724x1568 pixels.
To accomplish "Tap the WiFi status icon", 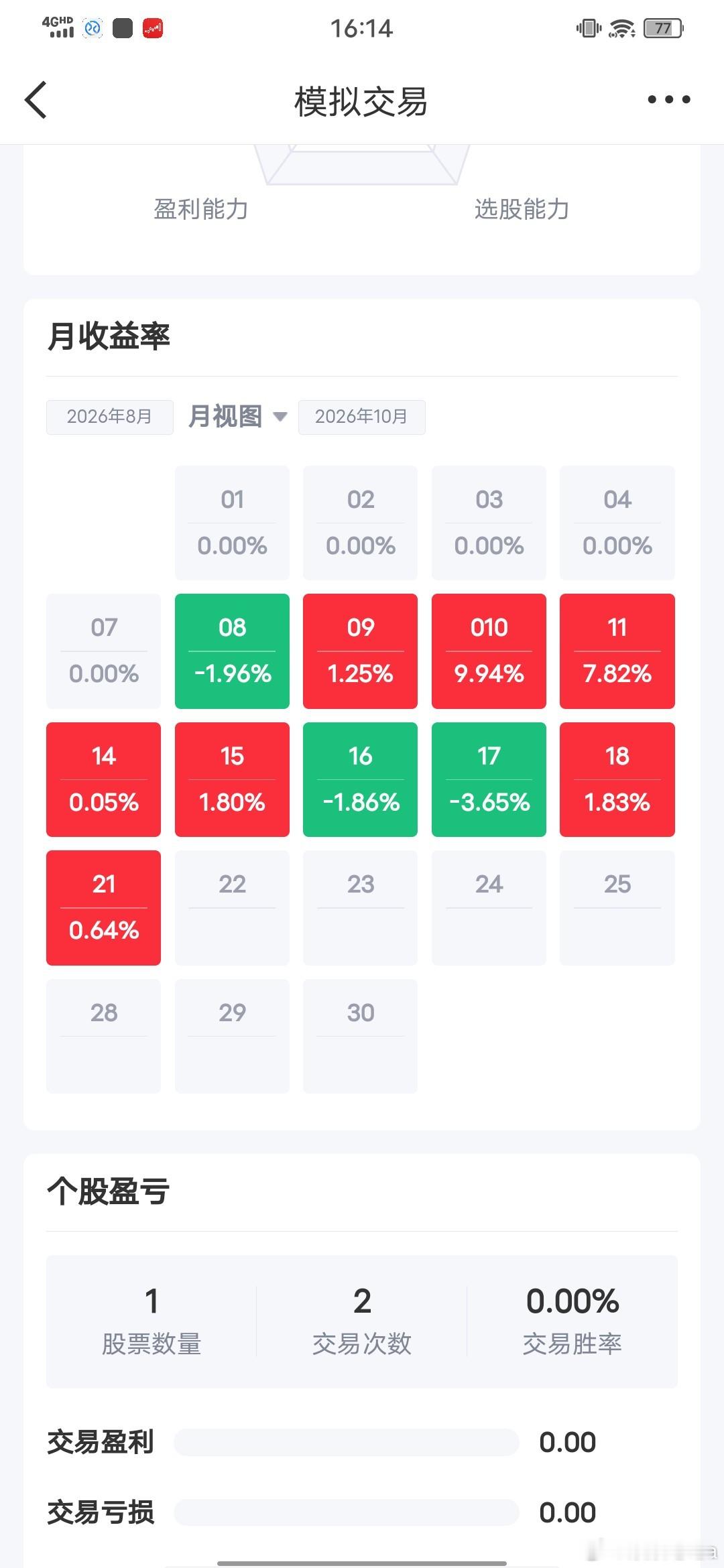I will pos(622,28).
